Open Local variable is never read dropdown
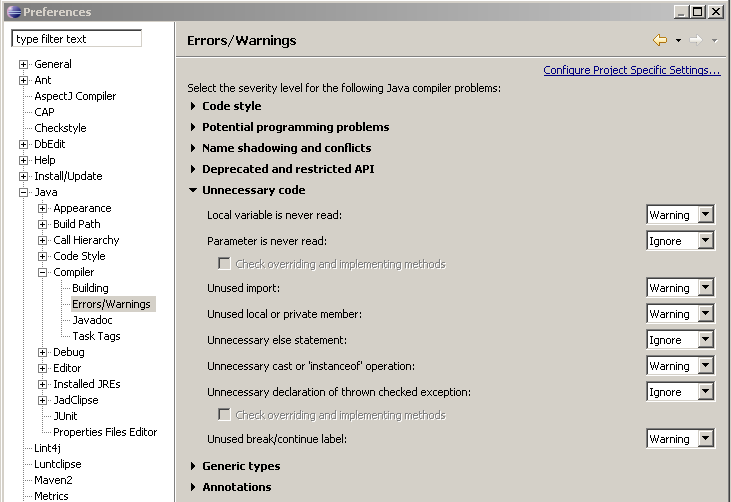 pos(705,215)
